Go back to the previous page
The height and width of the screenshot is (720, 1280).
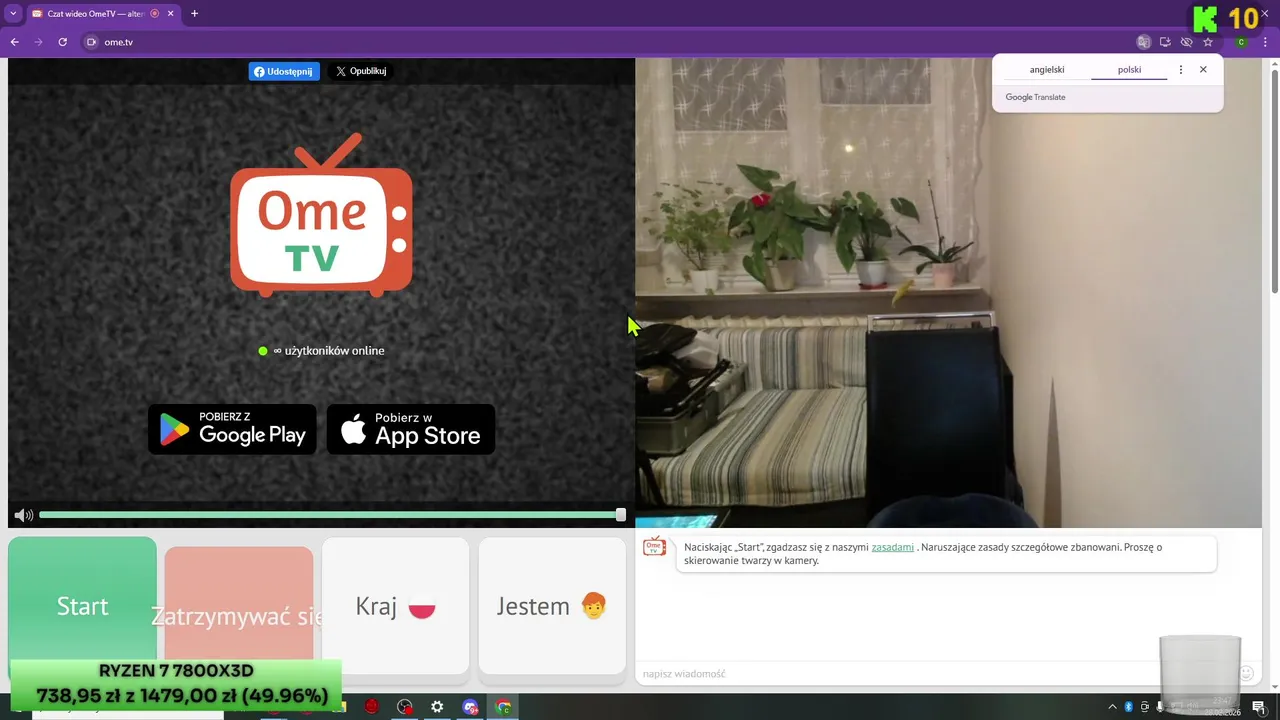(x=14, y=42)
